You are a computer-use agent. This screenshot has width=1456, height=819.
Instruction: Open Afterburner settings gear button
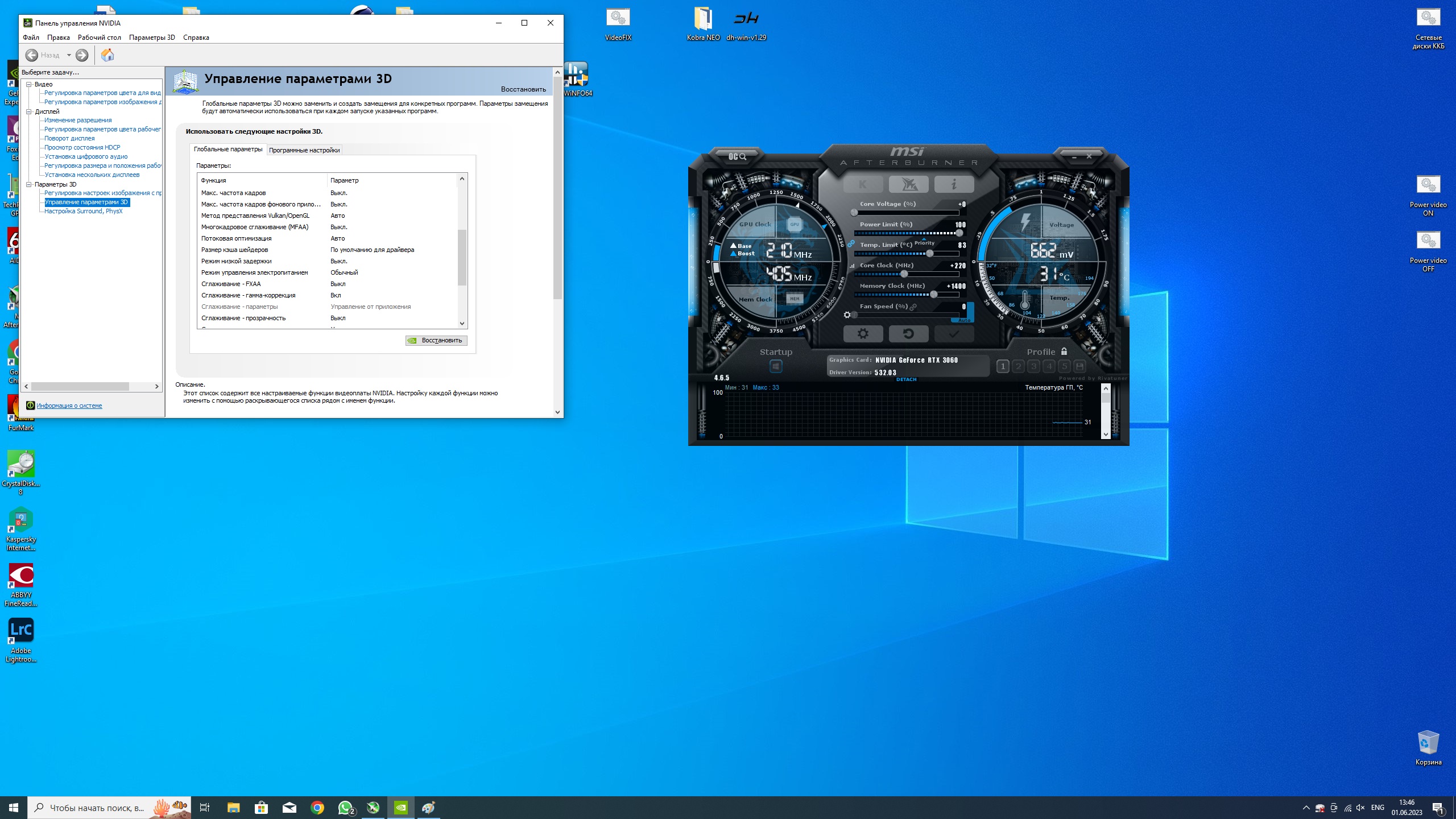coord(863,334)
